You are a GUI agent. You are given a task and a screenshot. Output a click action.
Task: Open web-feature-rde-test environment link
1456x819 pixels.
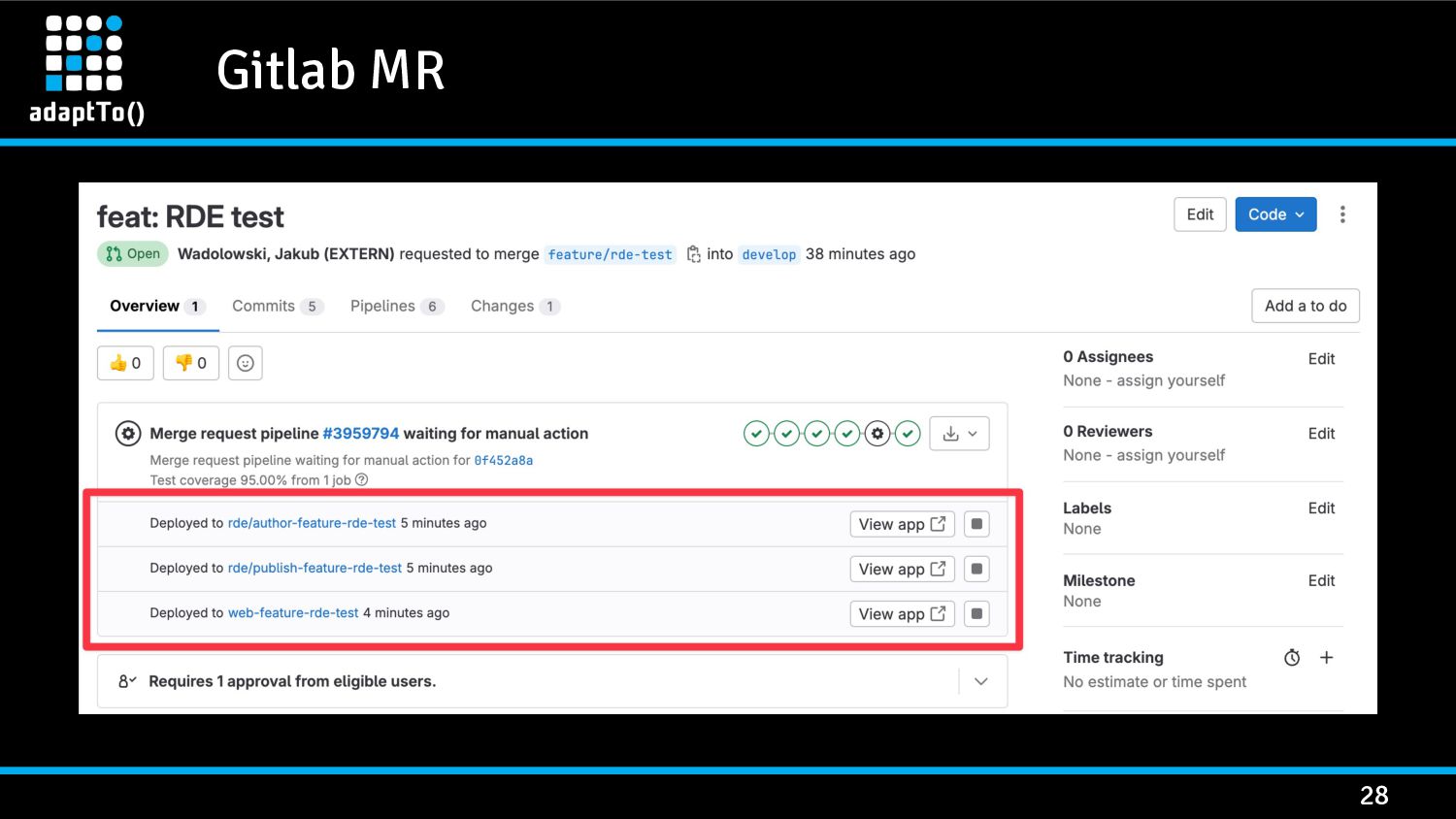coord(293,613)
